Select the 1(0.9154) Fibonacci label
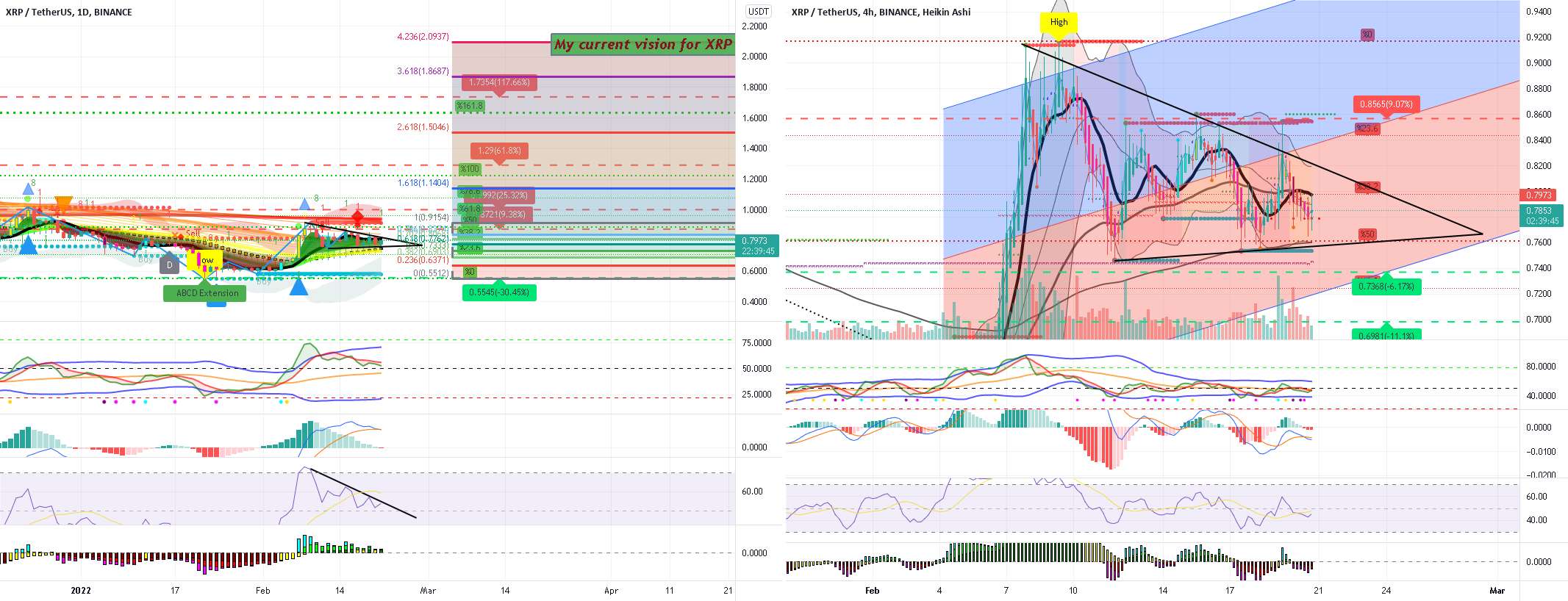This screenshot has width=1568, height=601. pyautogui.click(x=432, y=217)
